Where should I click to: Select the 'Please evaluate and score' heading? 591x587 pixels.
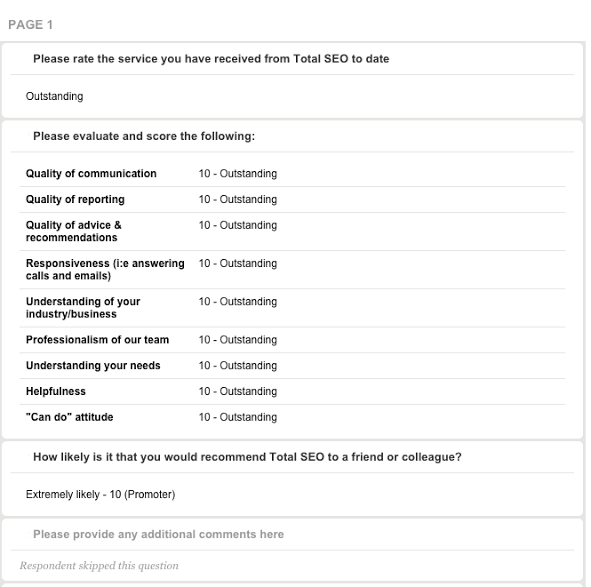coord(144,136)
